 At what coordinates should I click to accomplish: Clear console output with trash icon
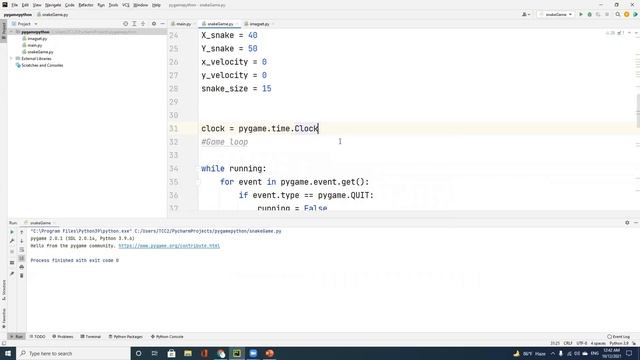(22, 276)
